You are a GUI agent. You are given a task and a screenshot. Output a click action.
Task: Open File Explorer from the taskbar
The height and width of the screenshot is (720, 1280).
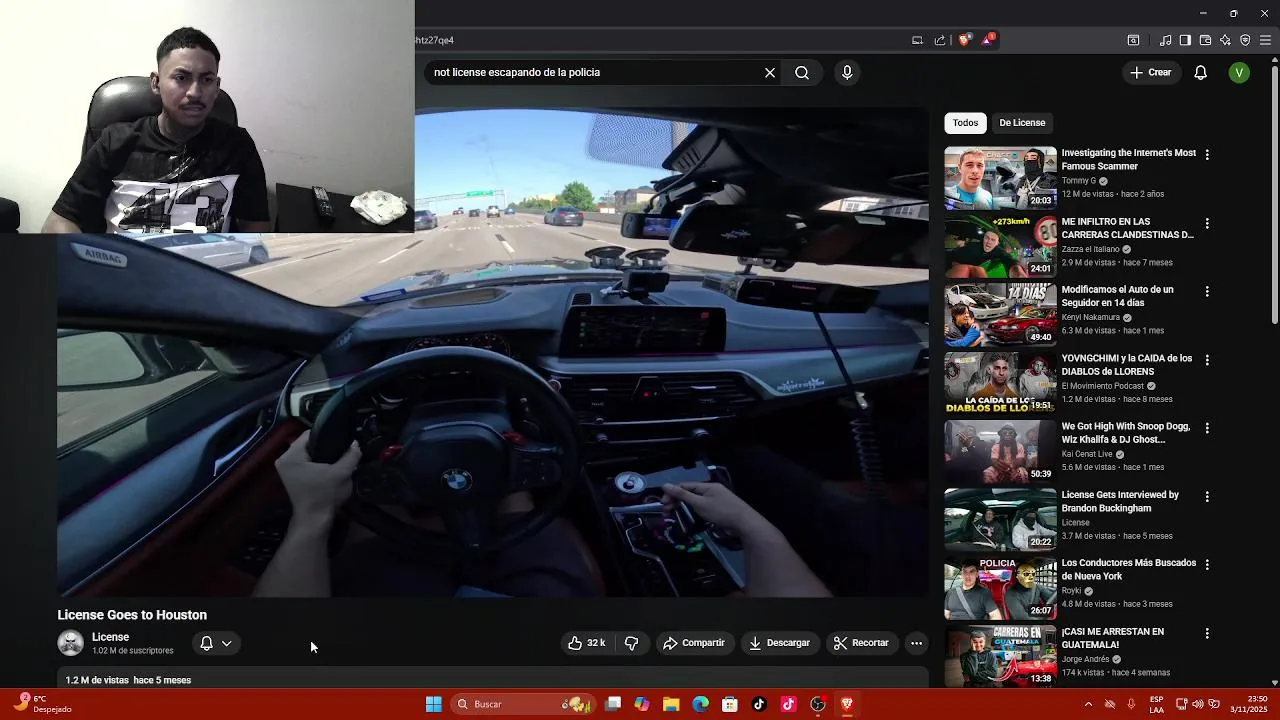671,704
